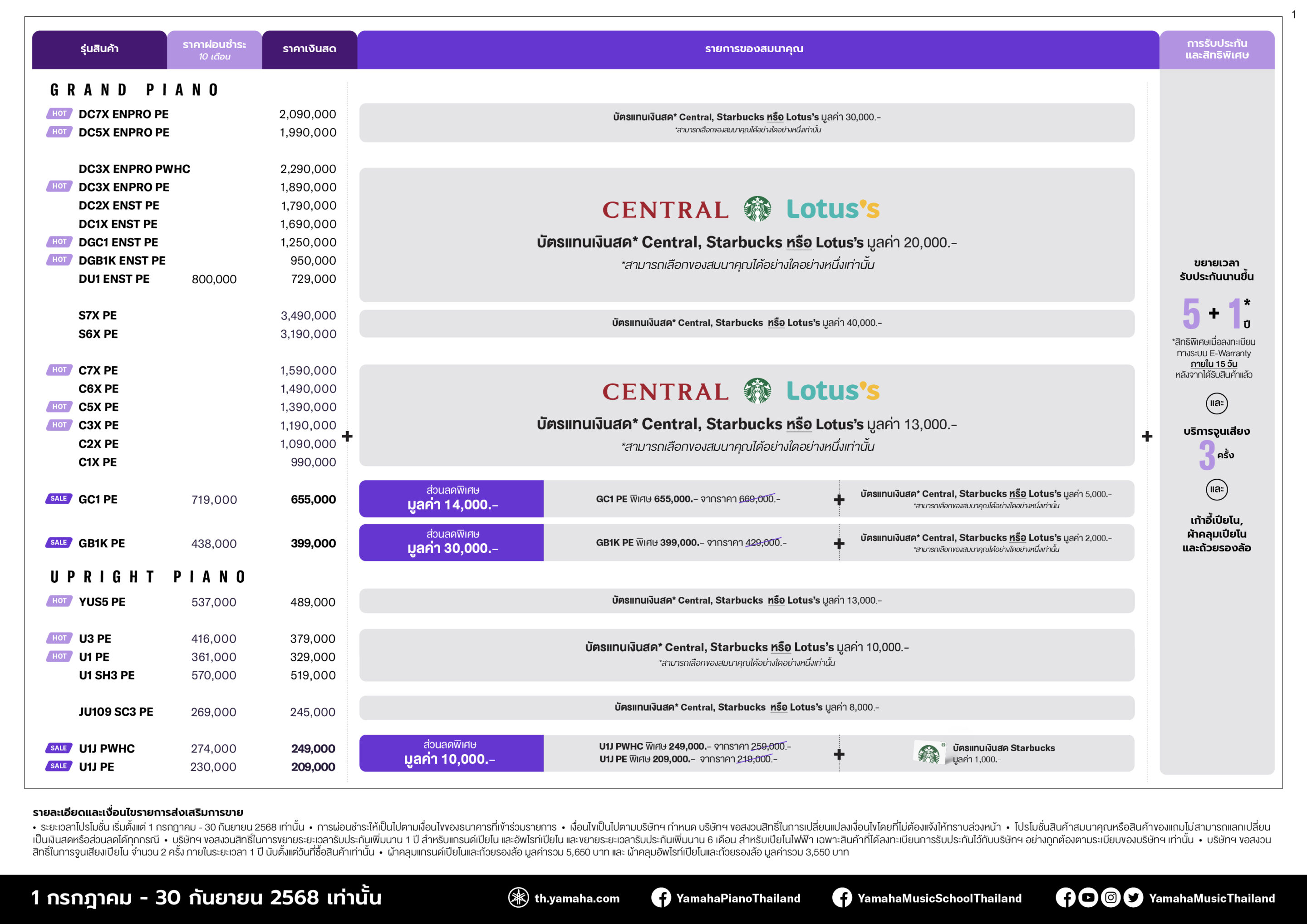Click the ส่วนลดพิเศษ มูลค่า 14,000 box

[x=452, y=499]
